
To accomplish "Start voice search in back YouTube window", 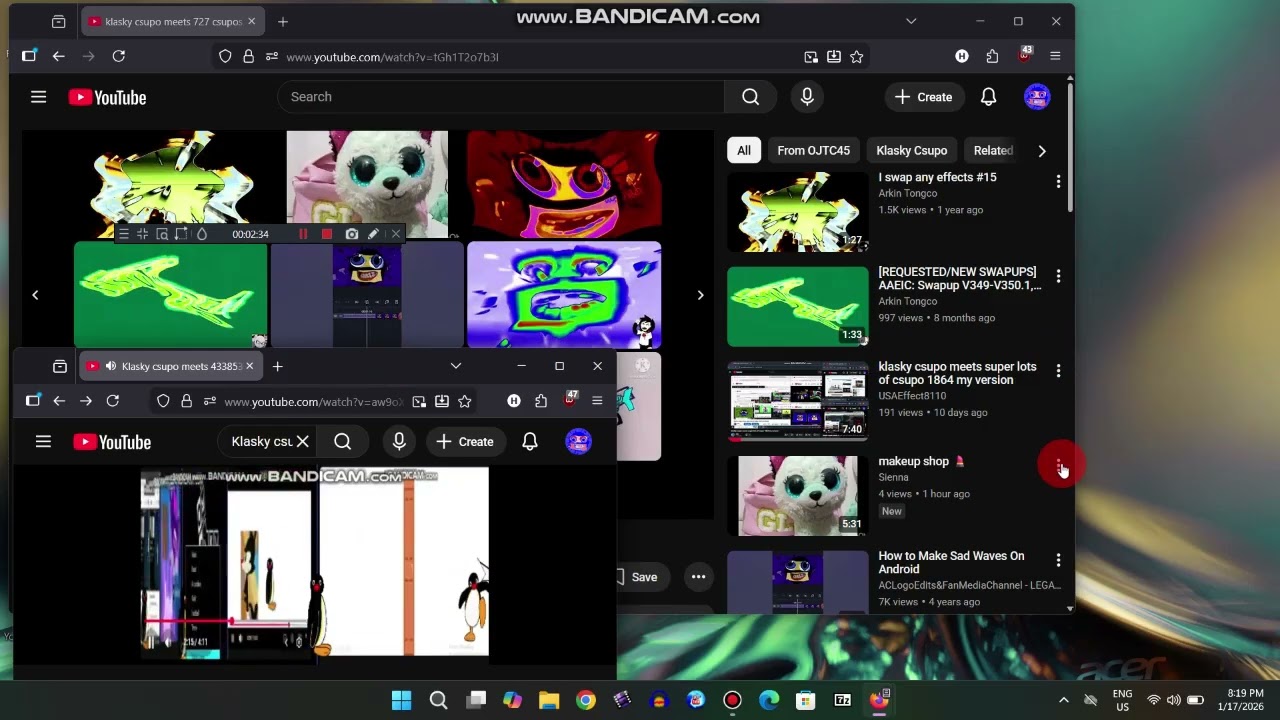I will tap(807, 97).
